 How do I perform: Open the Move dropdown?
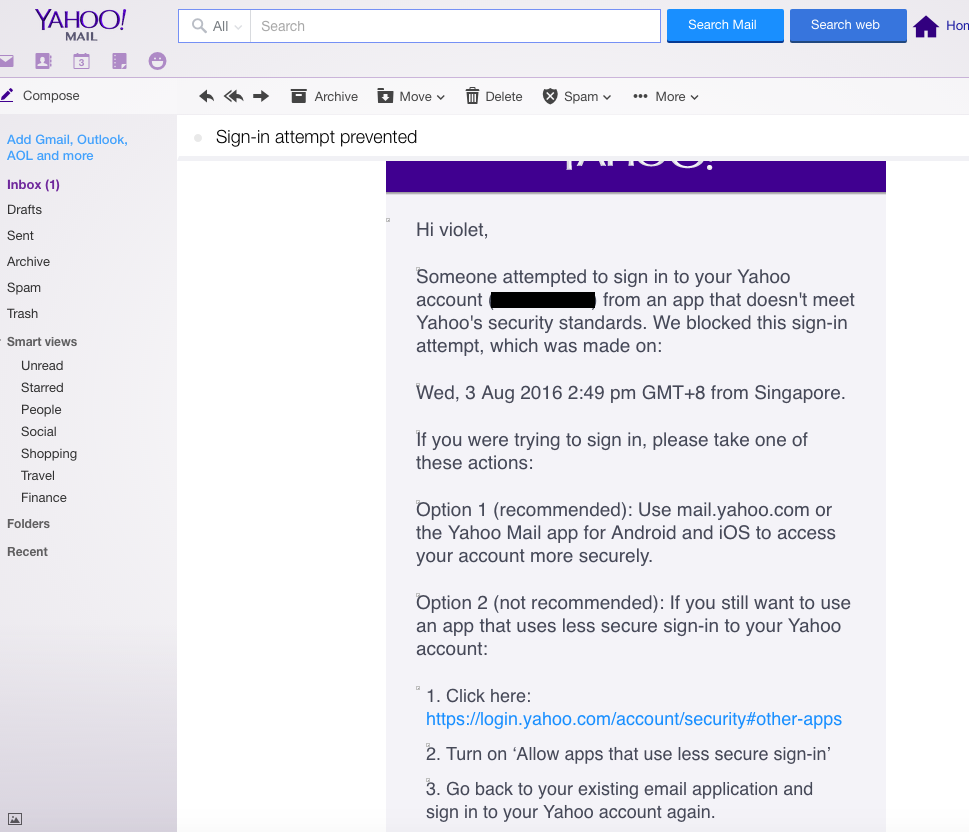click(x=411, y=96)
